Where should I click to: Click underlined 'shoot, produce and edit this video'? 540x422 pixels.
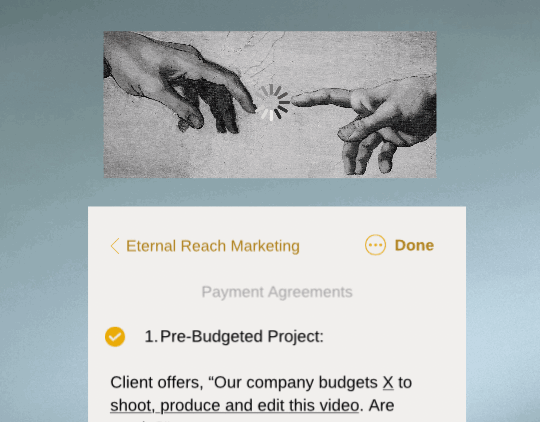click(235, 405)
